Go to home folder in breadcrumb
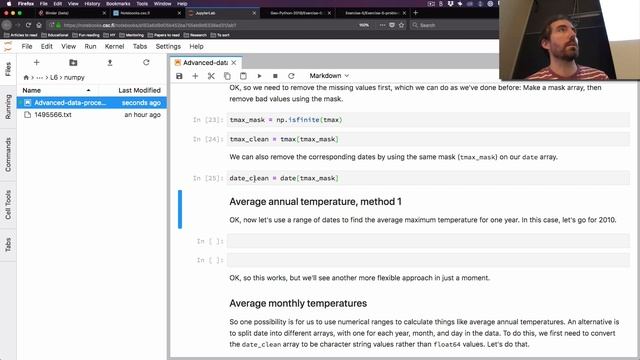Screen dimensions: 640x360 (x=26, y=77)
